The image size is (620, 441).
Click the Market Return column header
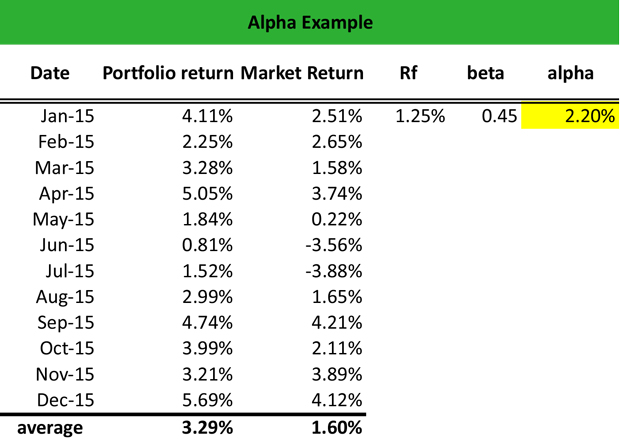[x=303, y=73]
